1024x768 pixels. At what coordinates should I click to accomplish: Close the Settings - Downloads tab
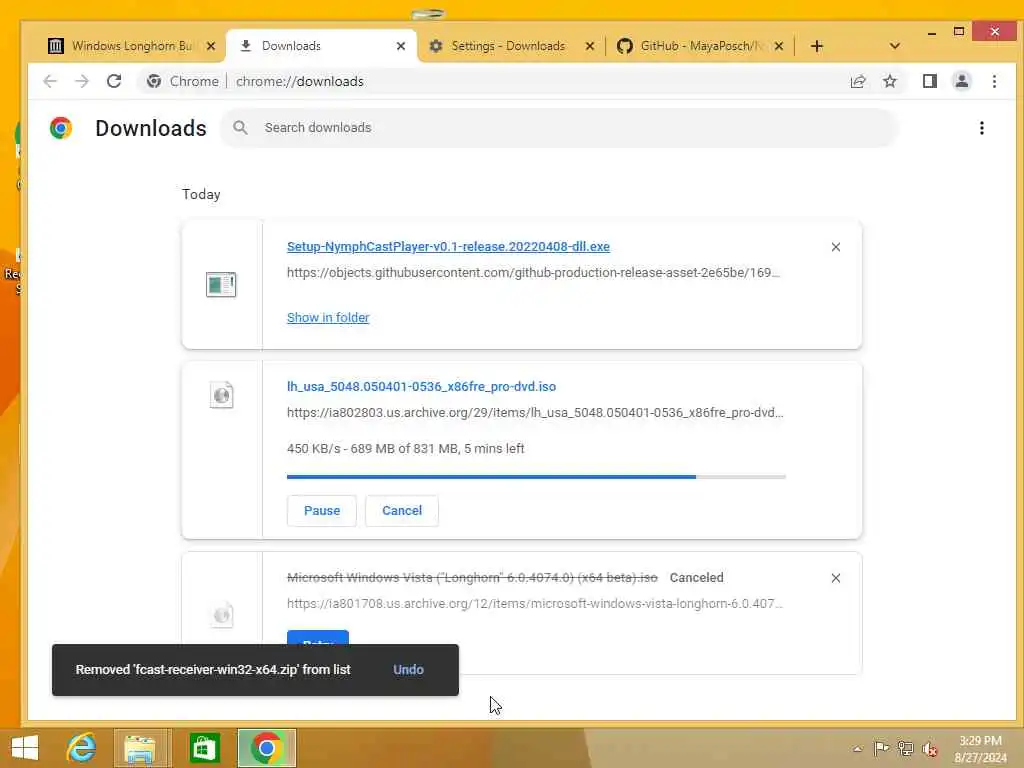pos(589,46)
